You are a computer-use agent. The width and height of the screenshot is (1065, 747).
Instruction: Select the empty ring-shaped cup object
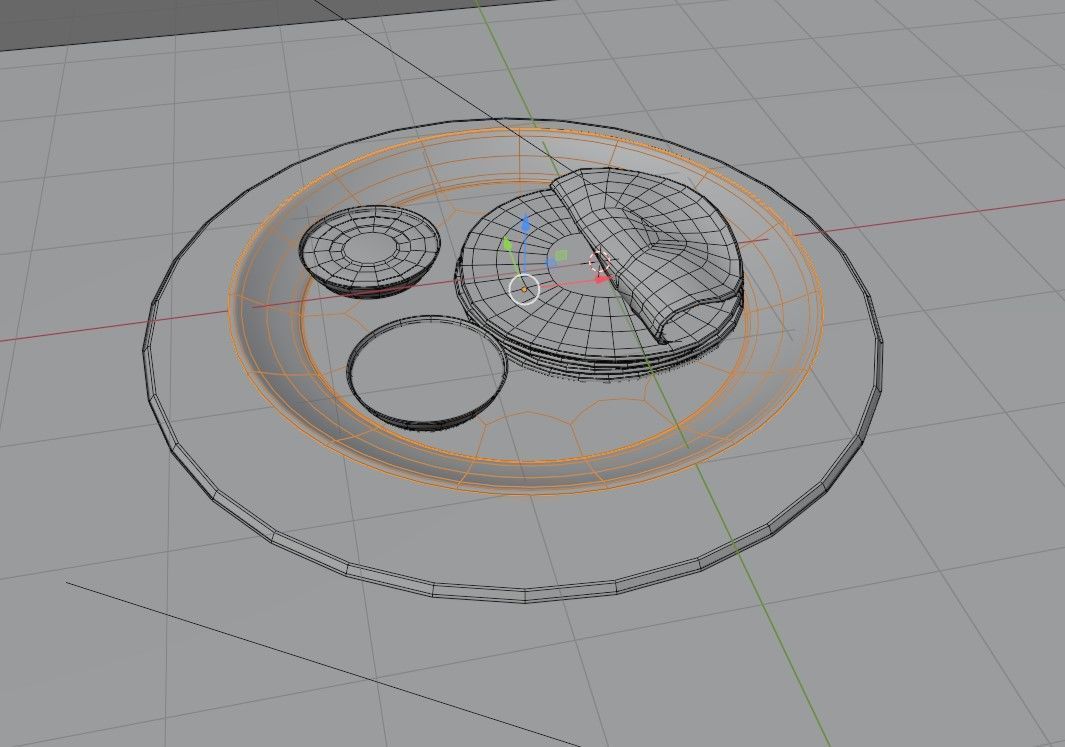click(x=427, y=372)
